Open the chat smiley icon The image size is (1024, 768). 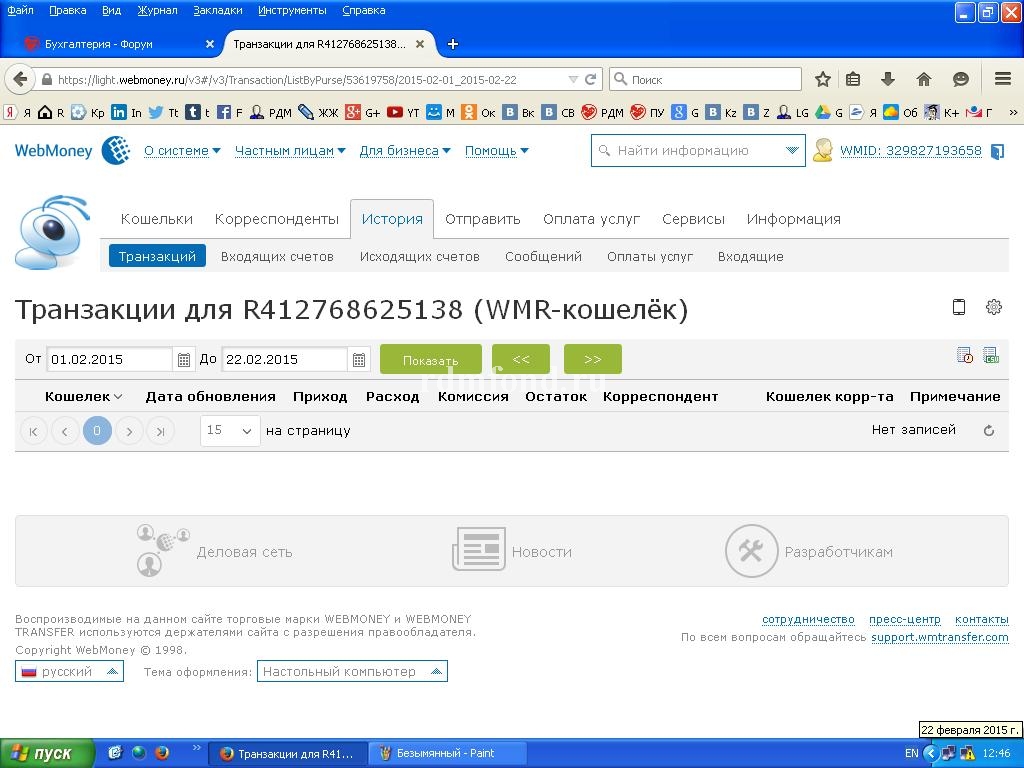click(x=961, y=80)
